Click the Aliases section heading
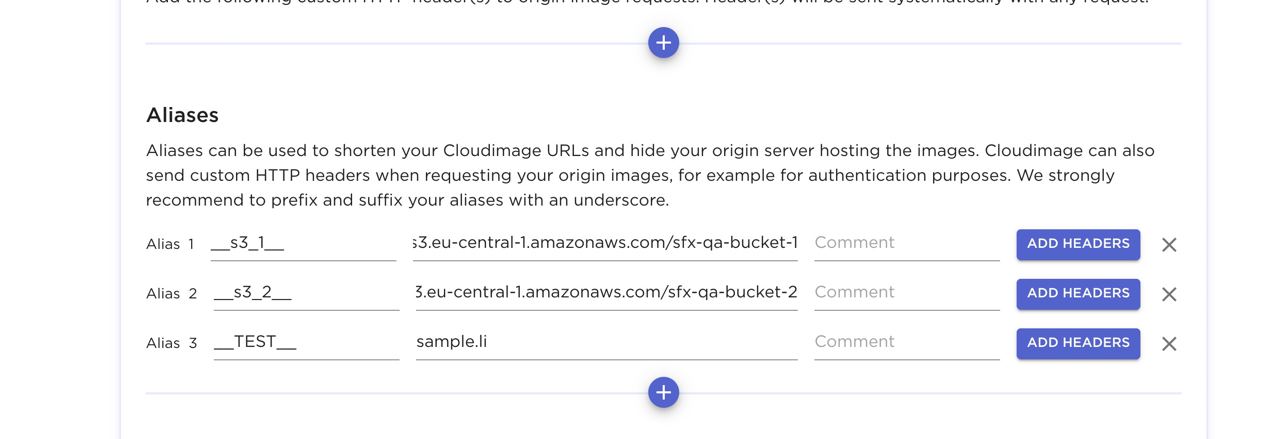Screen dimensions: 1280x439 (x=182, y=115)
